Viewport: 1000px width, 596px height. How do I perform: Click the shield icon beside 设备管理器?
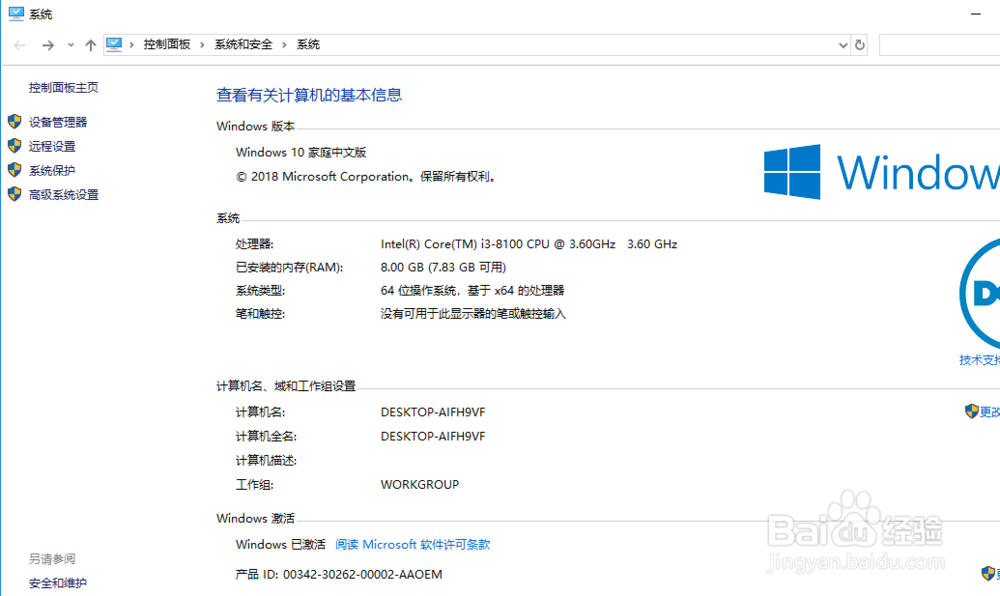[15, 121]
